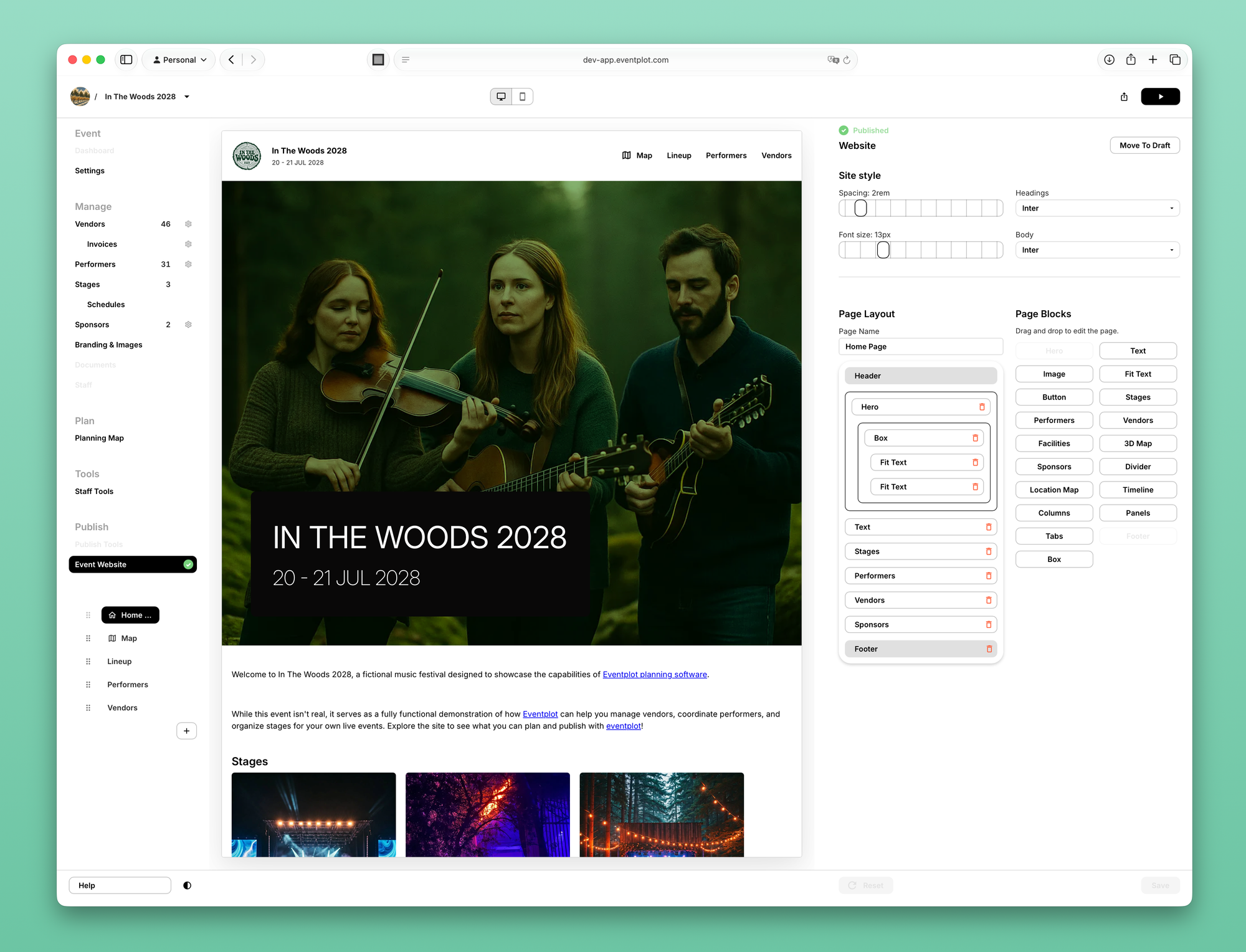Open the Body font dropdown
Viewport: 1246px width, 952px height.
point(1097,250)
